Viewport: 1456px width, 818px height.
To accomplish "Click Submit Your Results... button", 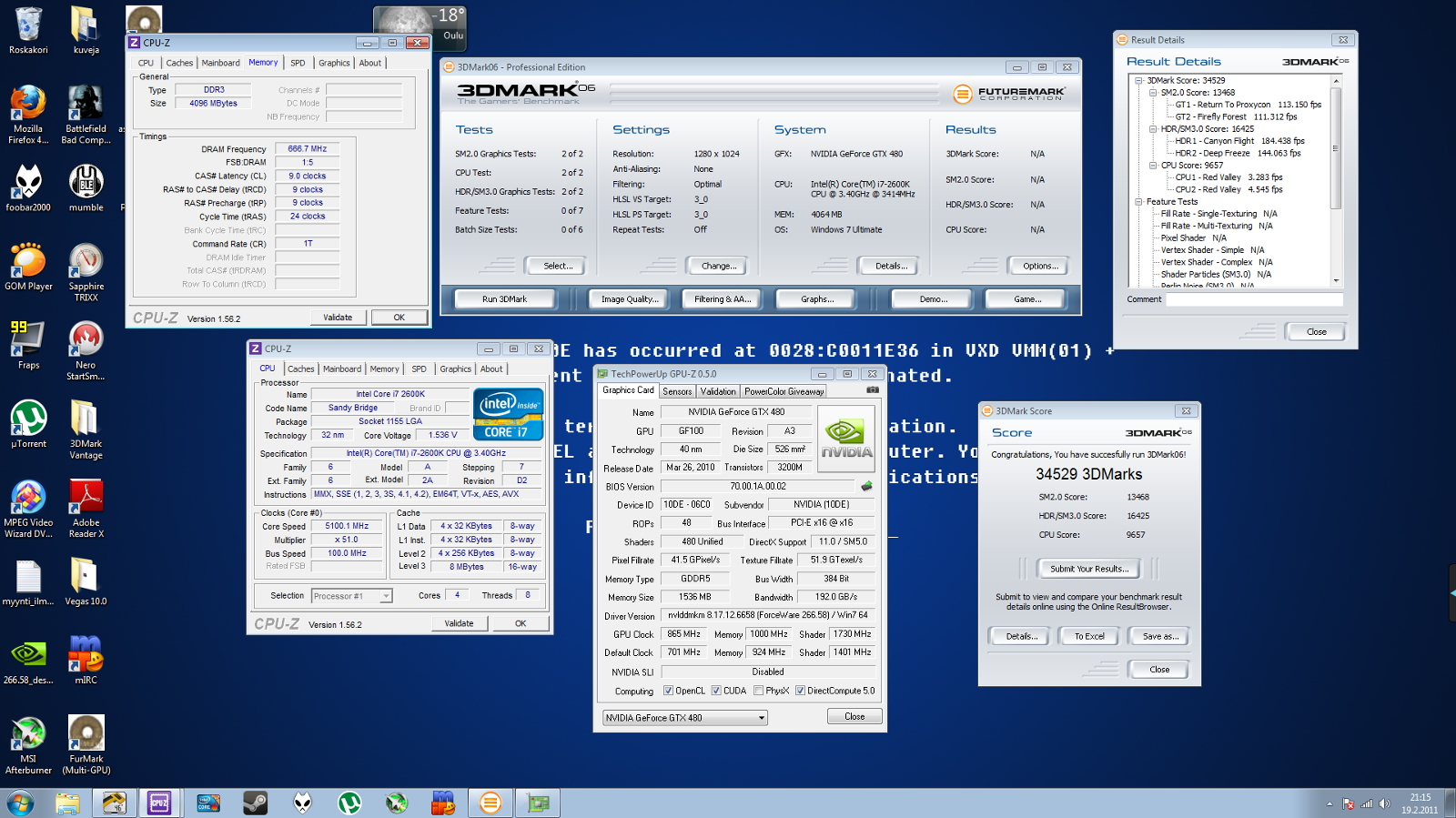I will (1089, 569).
